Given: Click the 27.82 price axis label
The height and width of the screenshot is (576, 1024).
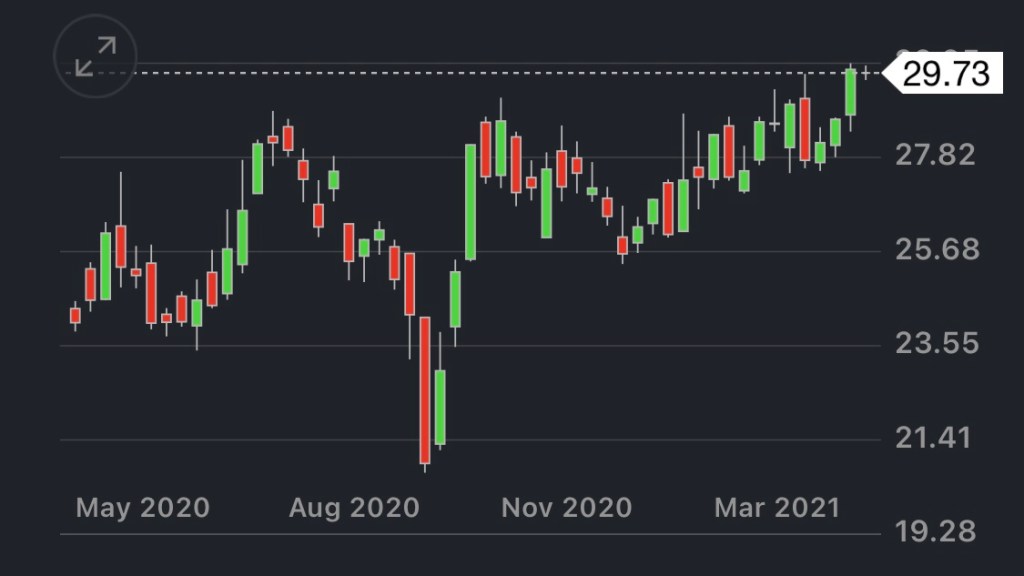Looking at the screenshot, I should 937,155.
